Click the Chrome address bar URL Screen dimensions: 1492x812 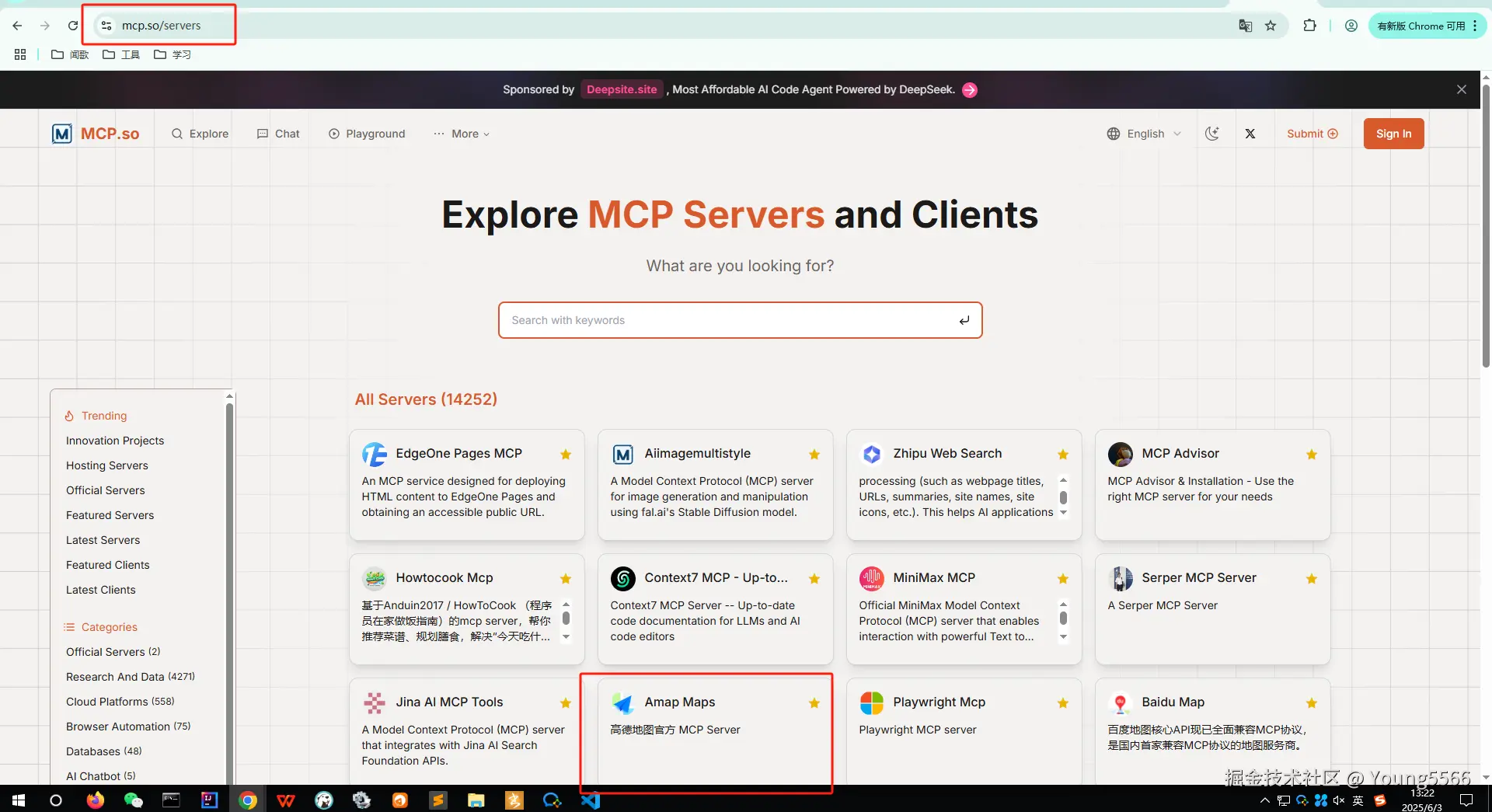tap(161, 26)
